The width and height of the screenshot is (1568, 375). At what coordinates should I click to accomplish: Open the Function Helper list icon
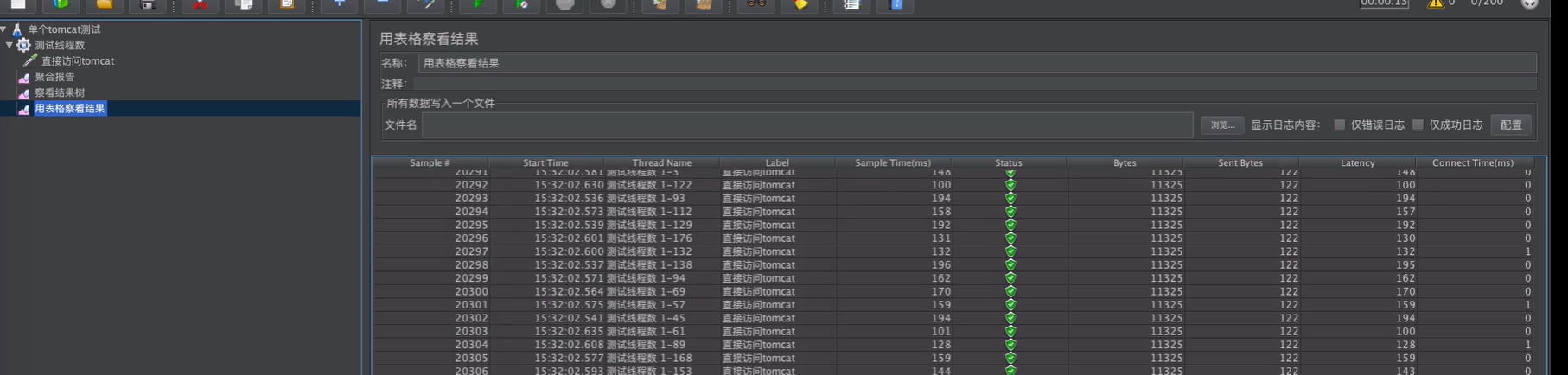[851, 4]
